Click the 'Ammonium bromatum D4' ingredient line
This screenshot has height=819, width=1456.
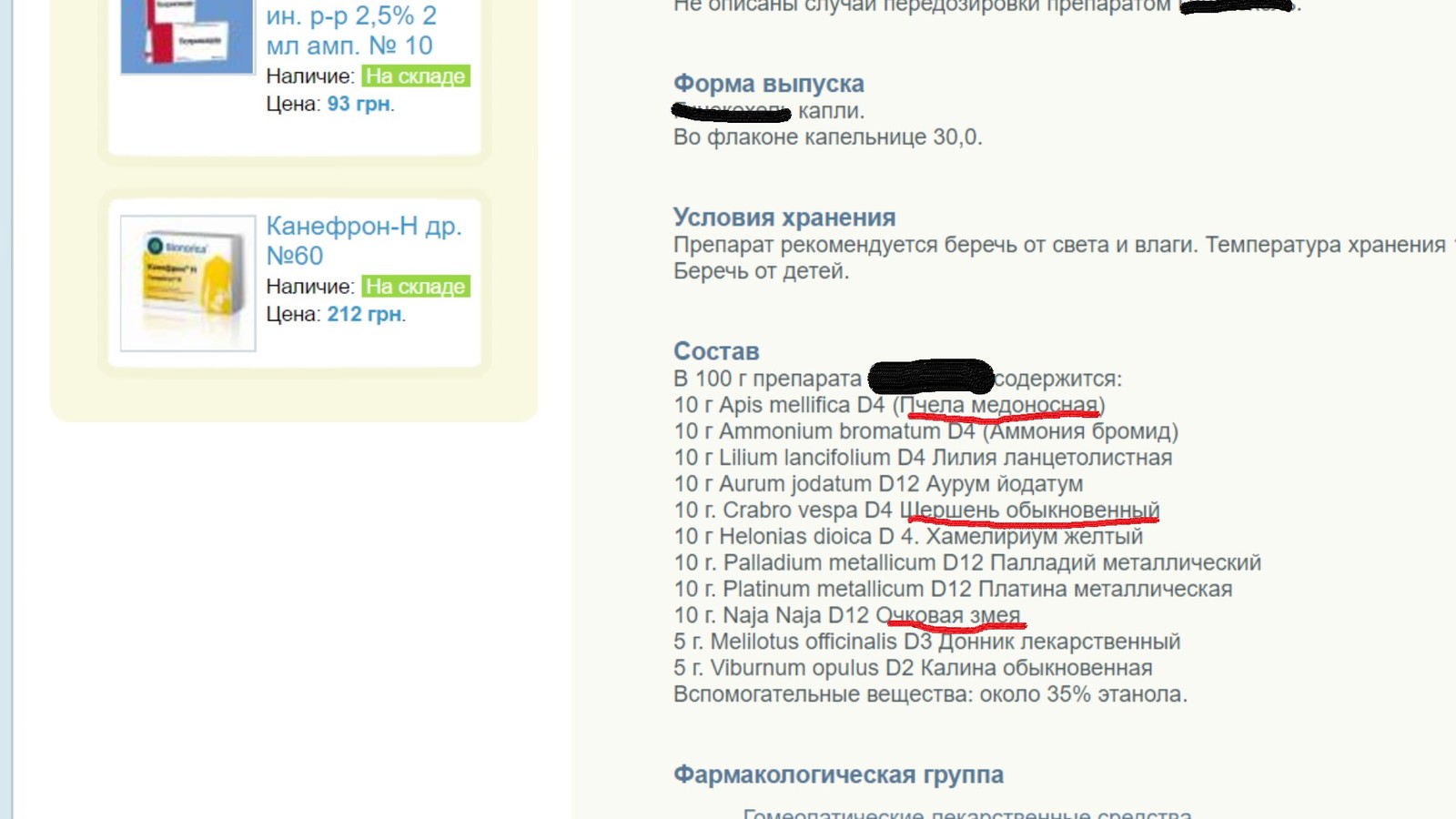pos(925,431)
